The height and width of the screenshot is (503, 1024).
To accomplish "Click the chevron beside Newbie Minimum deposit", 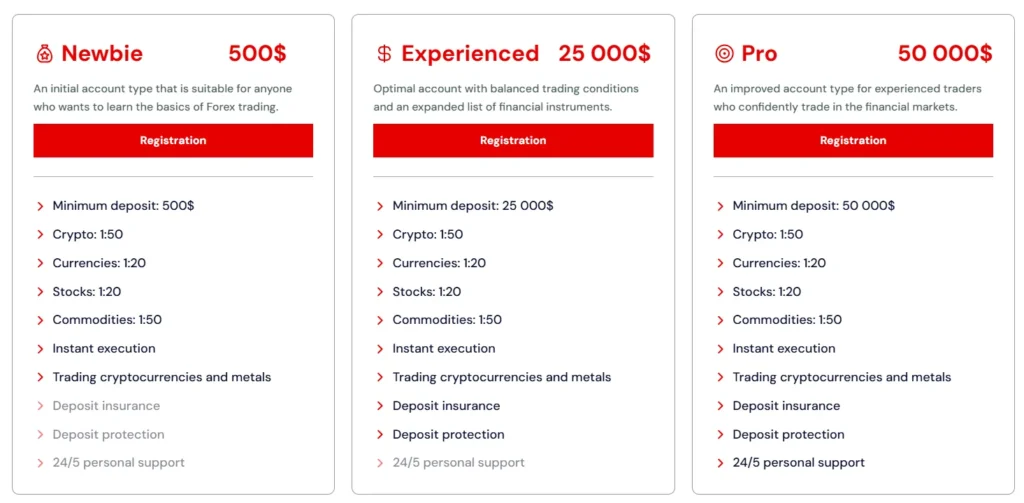I will coord(41,206).
